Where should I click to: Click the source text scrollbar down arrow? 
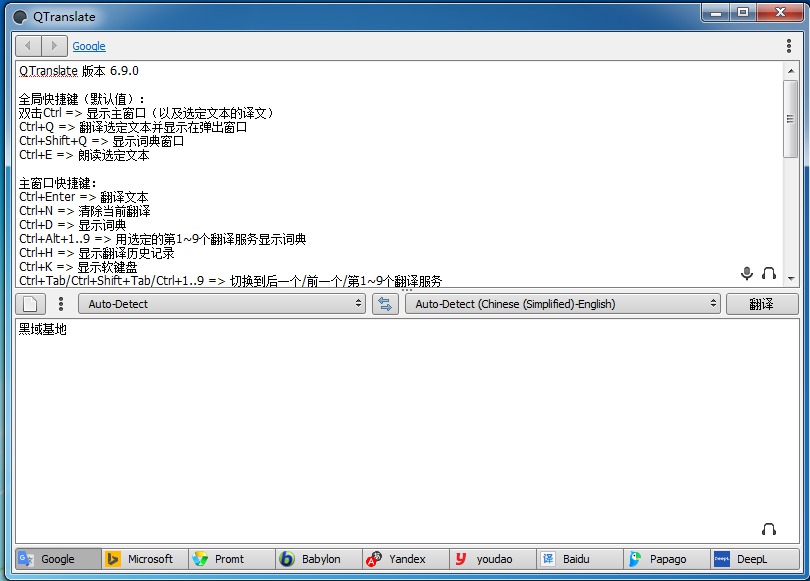tap(790, 278)
